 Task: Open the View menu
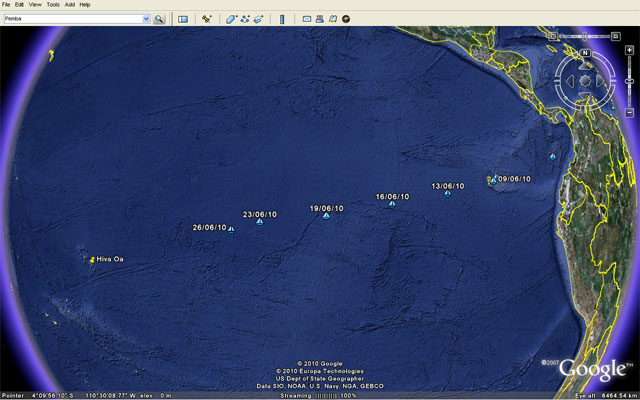35,4
